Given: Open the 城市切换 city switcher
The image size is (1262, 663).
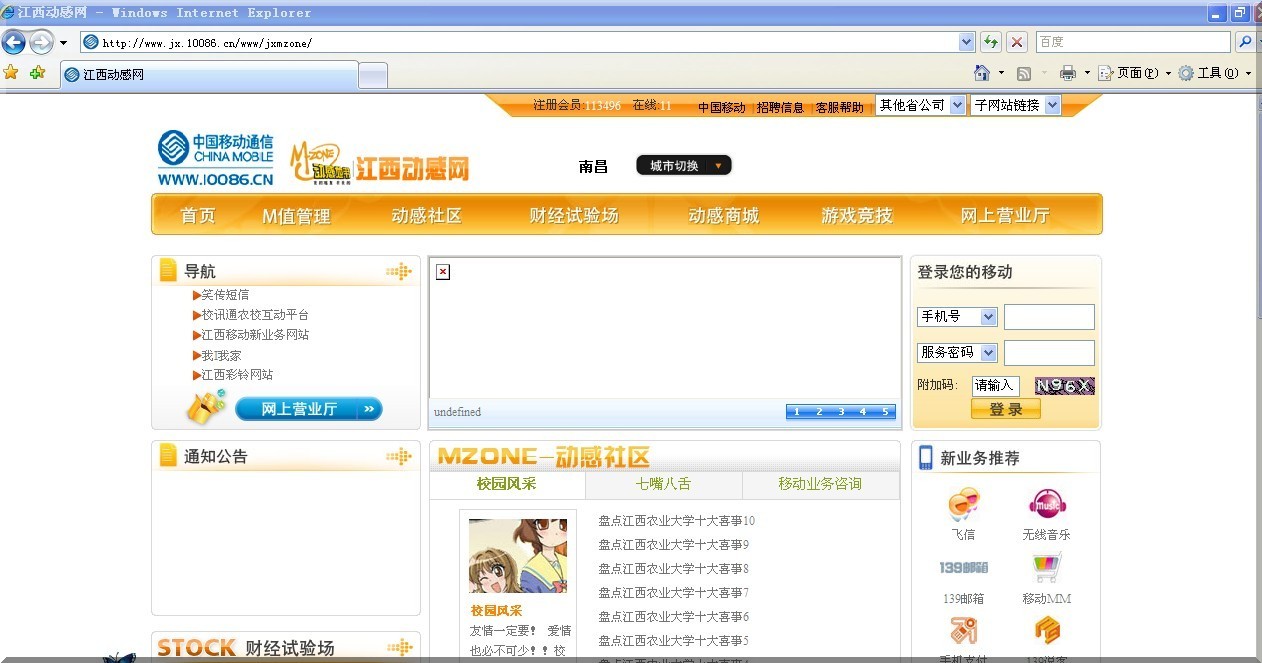Looking at the screenshot, I should coord(684,166).
